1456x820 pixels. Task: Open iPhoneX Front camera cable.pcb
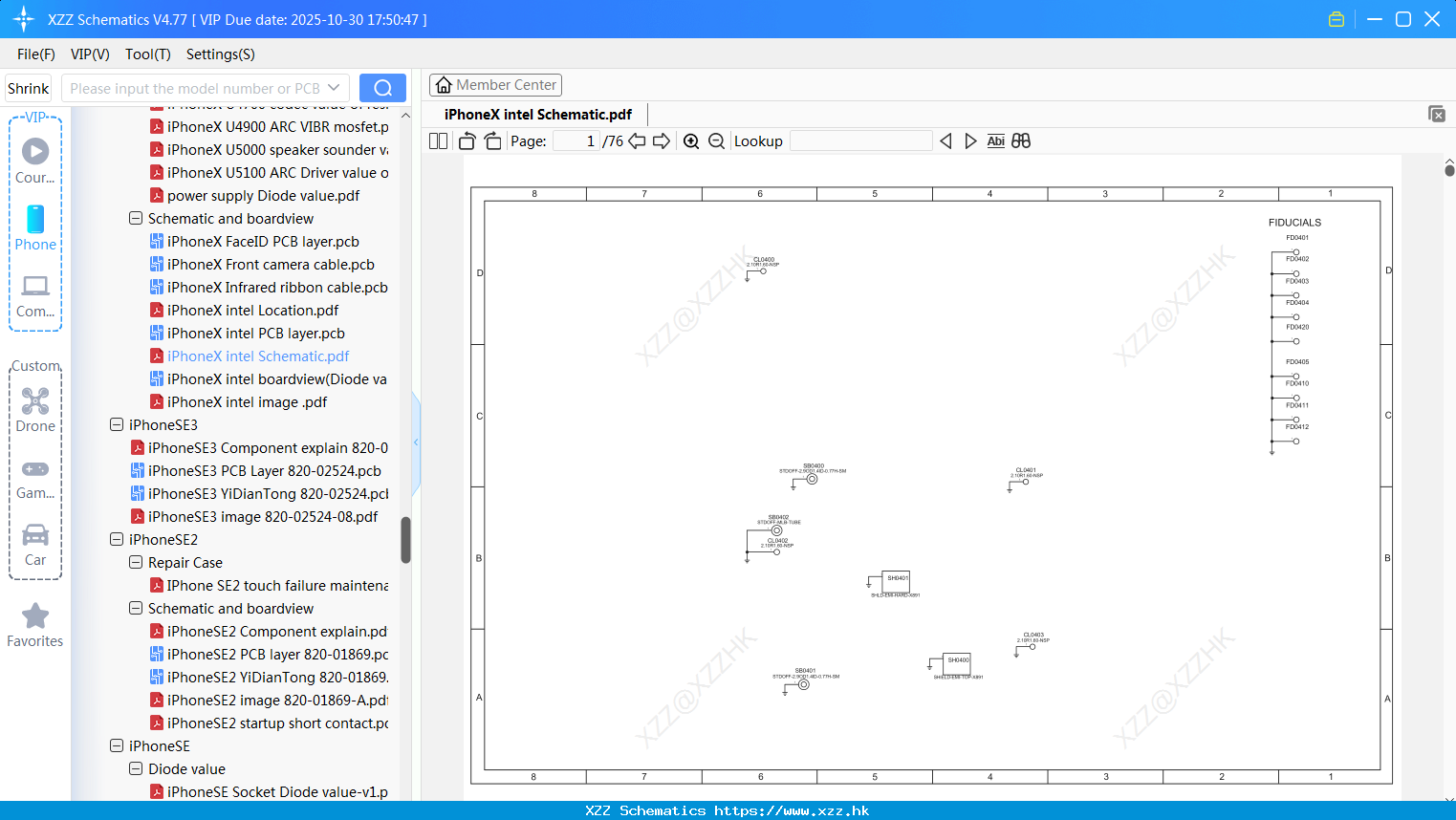(271, 265)
